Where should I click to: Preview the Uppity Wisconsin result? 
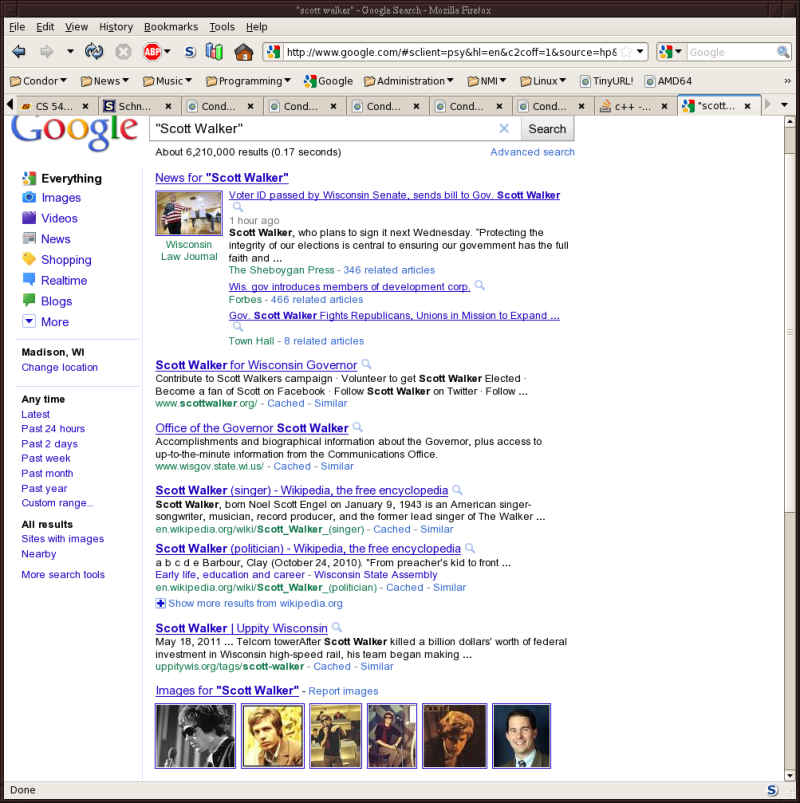coord(336,627)
